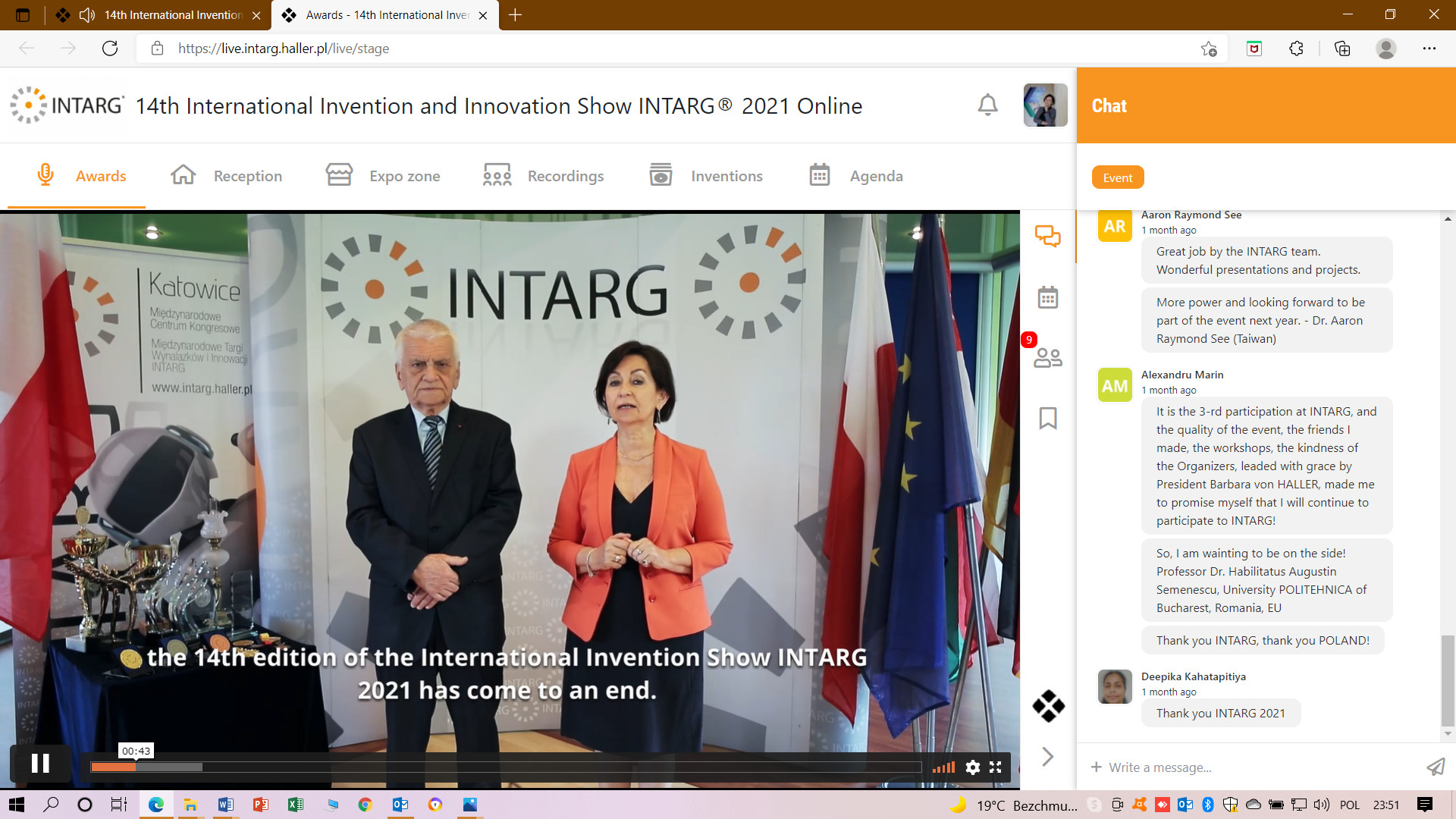This screenshot has height=819, width=1456.
Task: Add attachment plus icon in chat
Action: point(1096,767)
